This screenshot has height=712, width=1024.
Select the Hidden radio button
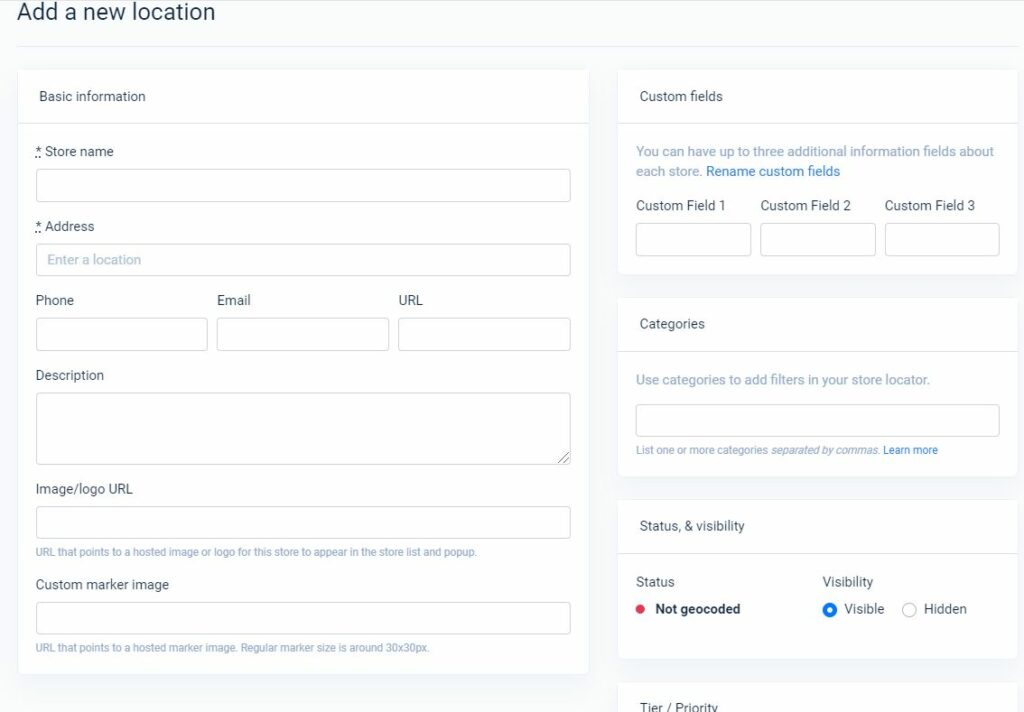click(909, 609)
